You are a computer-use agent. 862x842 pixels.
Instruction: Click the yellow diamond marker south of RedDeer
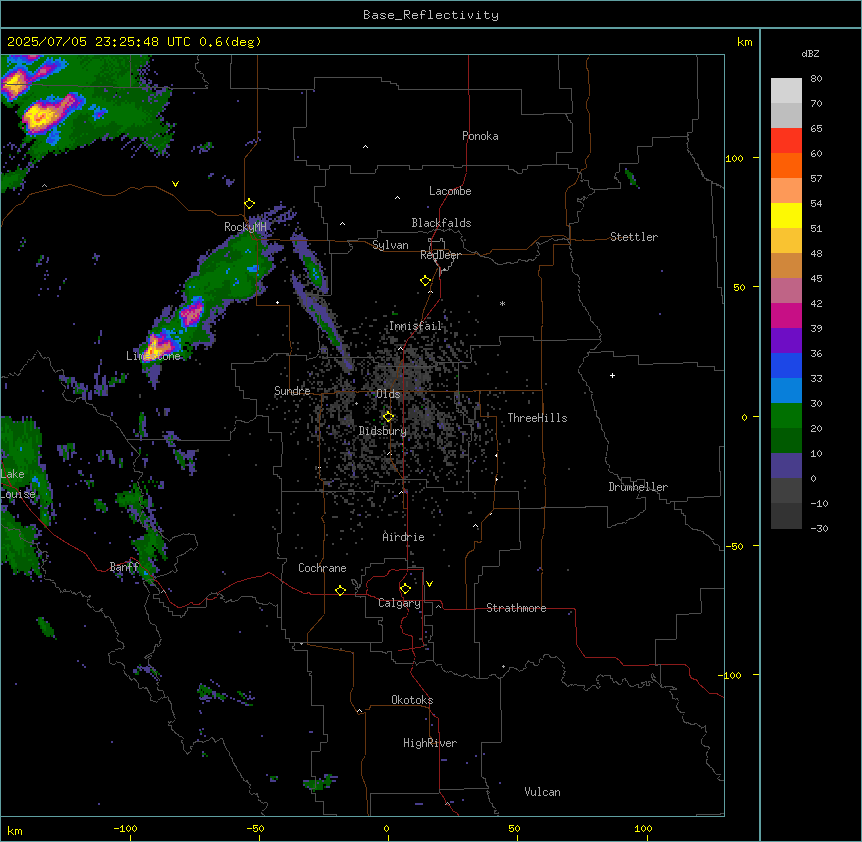pos(426,281)
